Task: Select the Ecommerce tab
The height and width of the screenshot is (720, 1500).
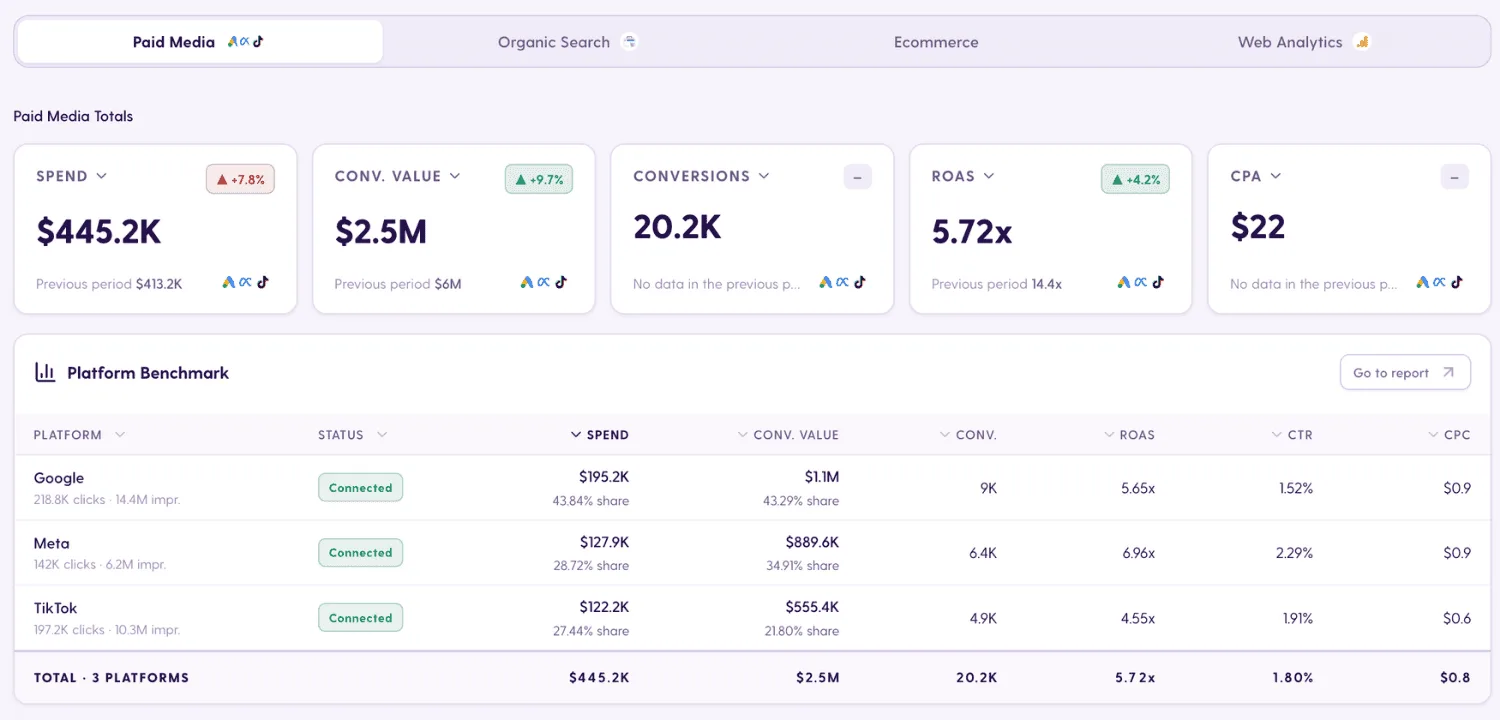Action: [x=936, y=42]
